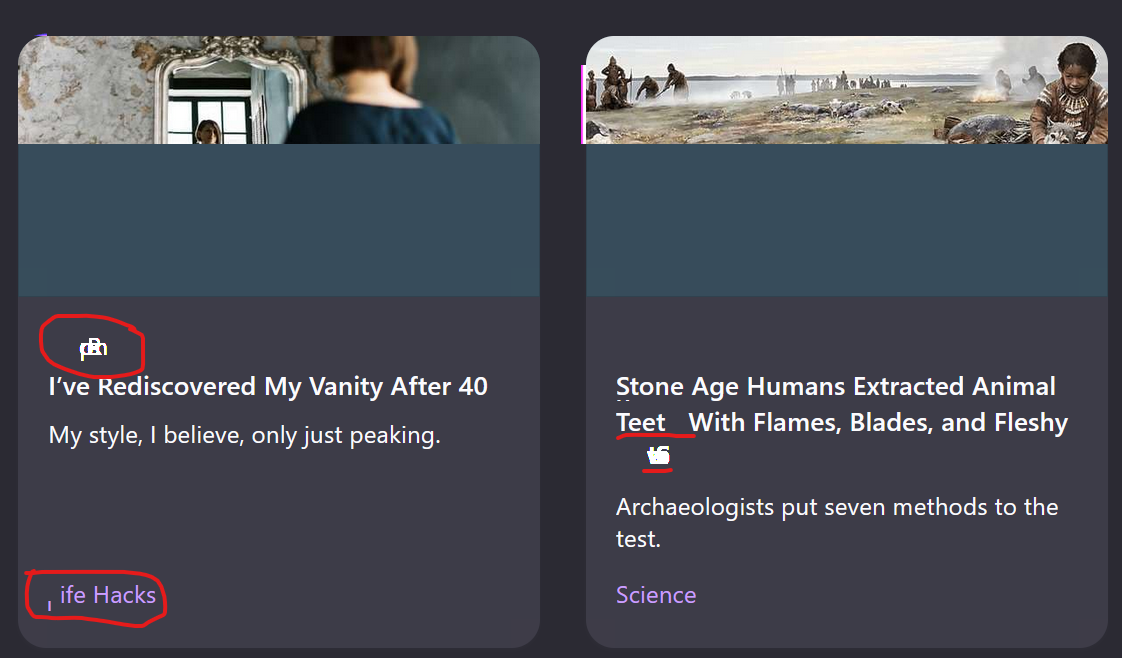Open the Stone Age painting thumbnail

click(x=847, y=90)
